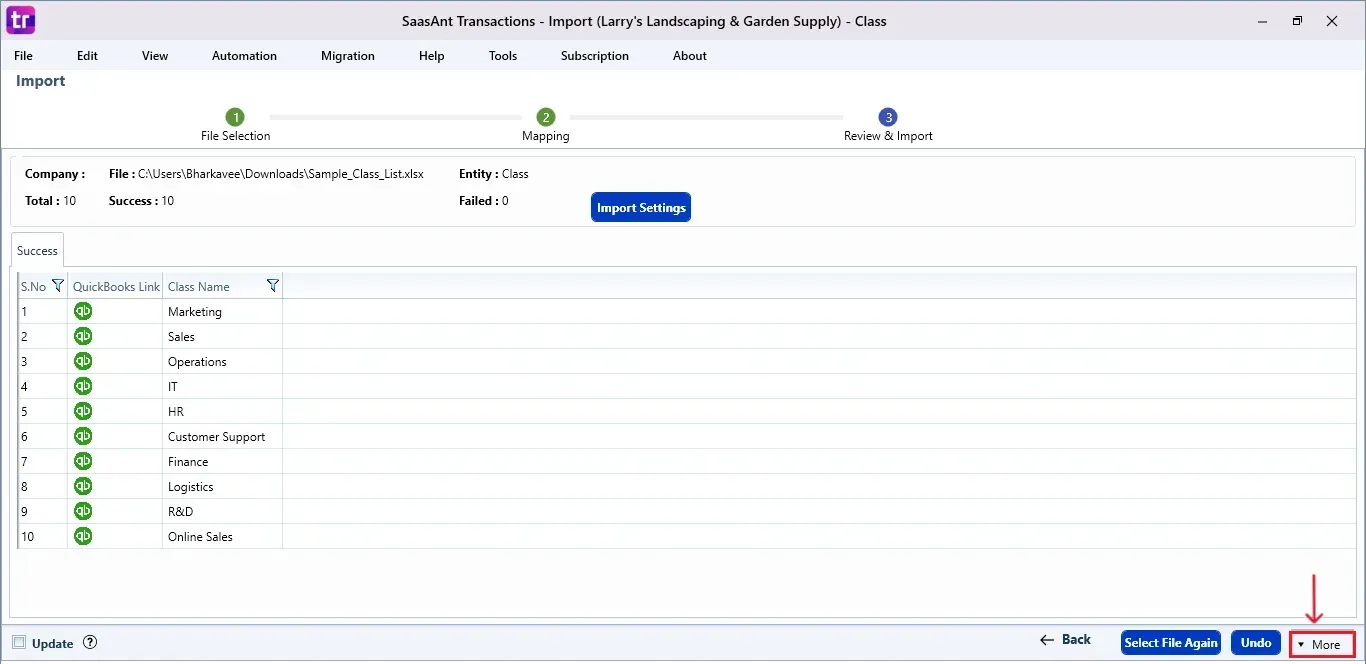Restore down the application window
Viewport: 1366px width, 664px height.
pos(1297,20)
